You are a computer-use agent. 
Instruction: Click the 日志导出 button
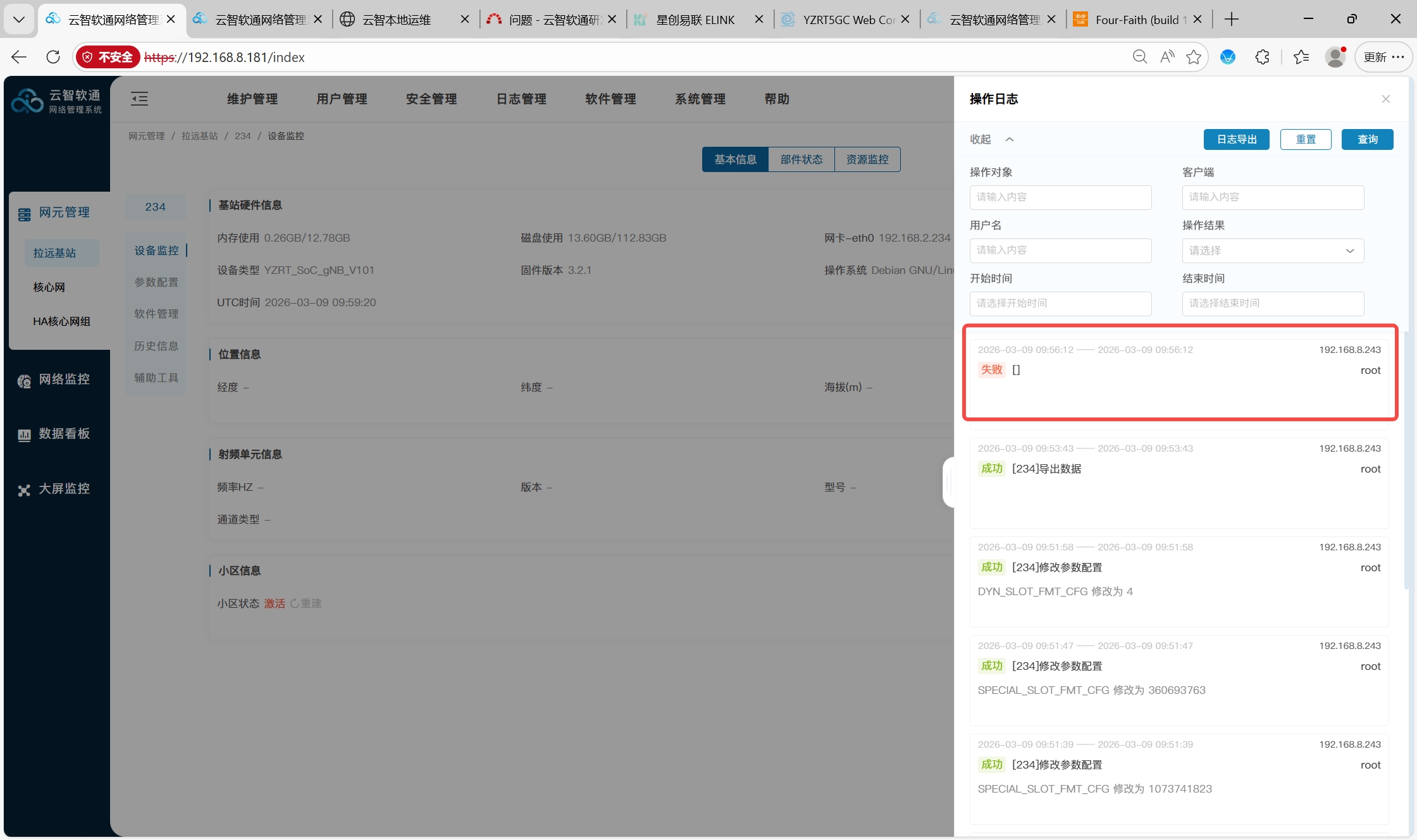pyautogui.click(x=1236, y=139)
